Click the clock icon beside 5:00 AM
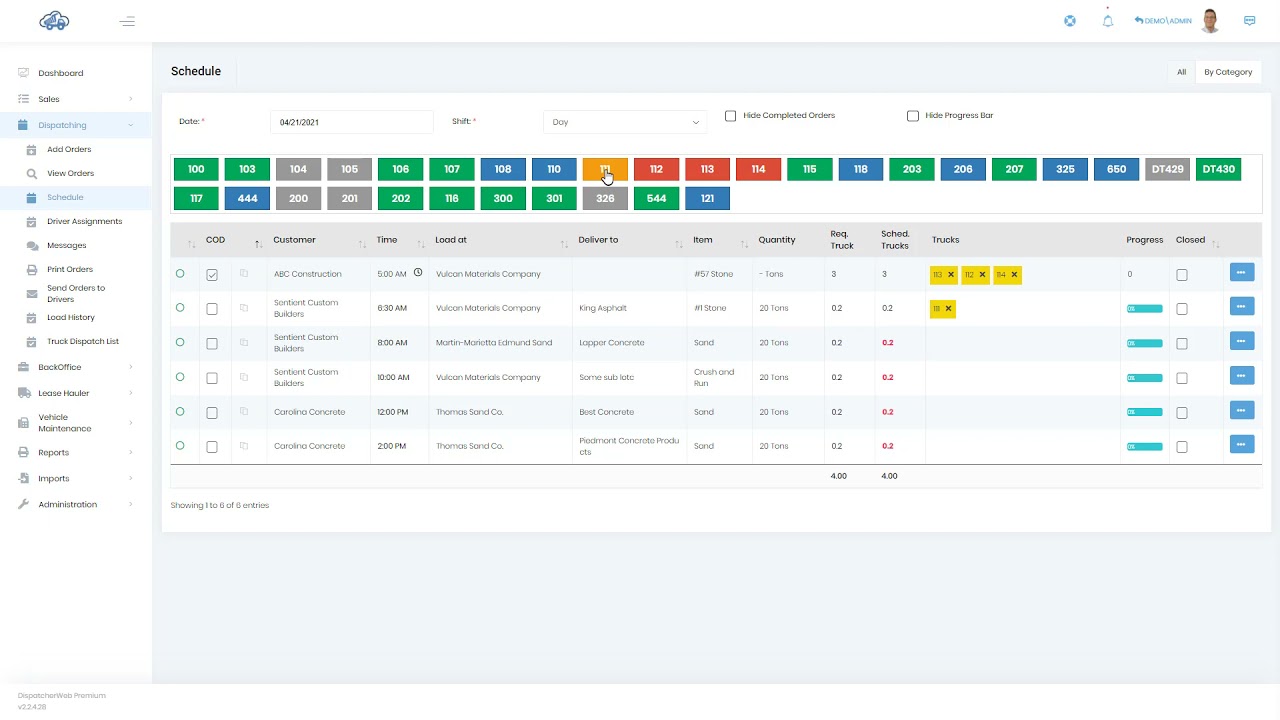 click(x=418, y=273)
